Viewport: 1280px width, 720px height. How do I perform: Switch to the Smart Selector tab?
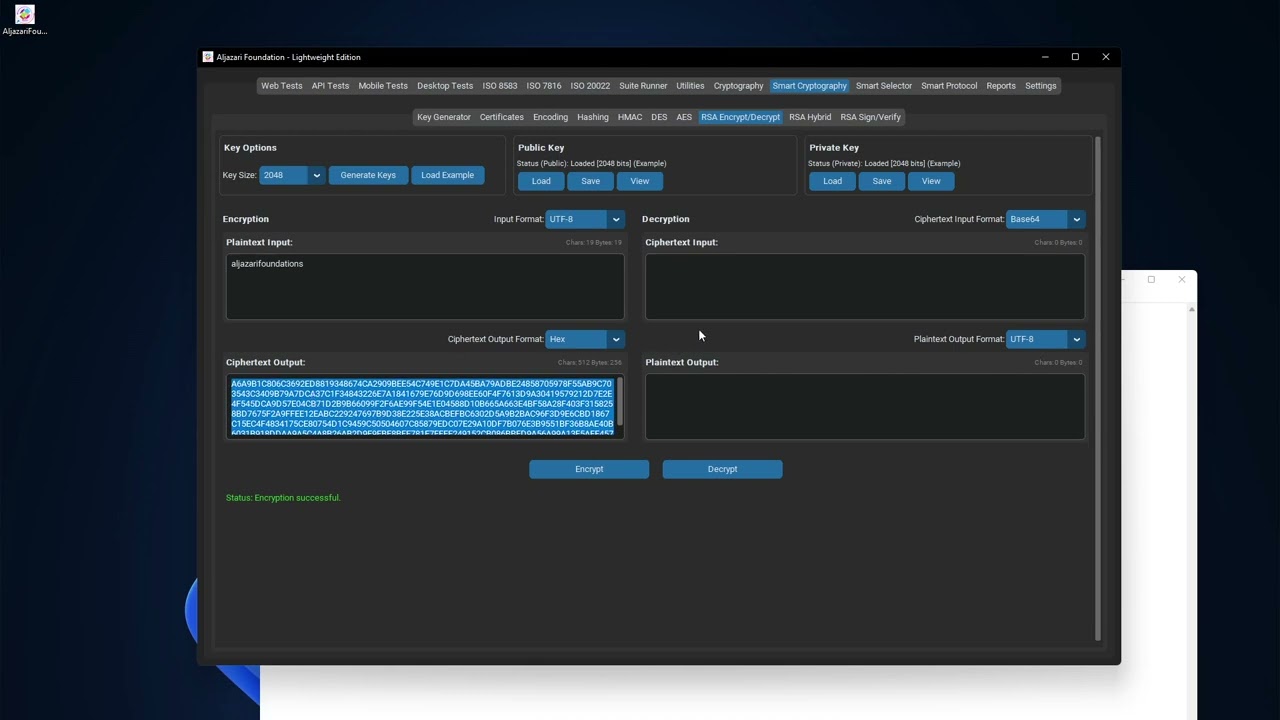pos(883,86)
